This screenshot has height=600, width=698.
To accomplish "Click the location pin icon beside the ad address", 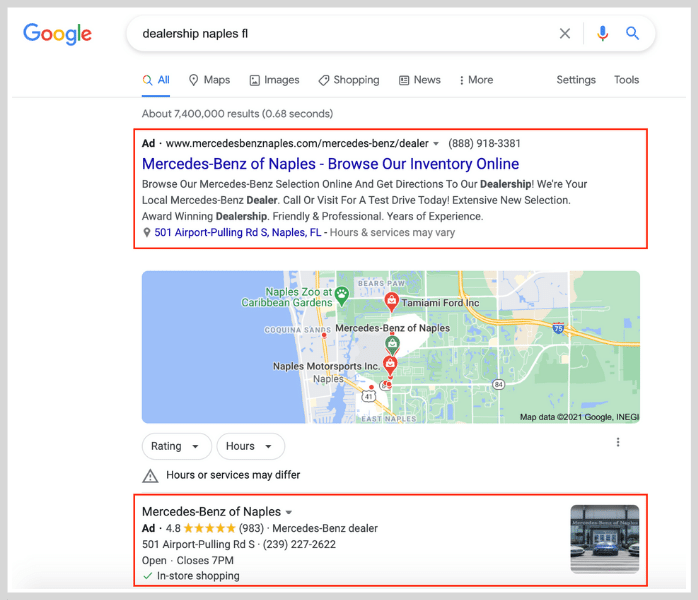I will click(146, 232).
